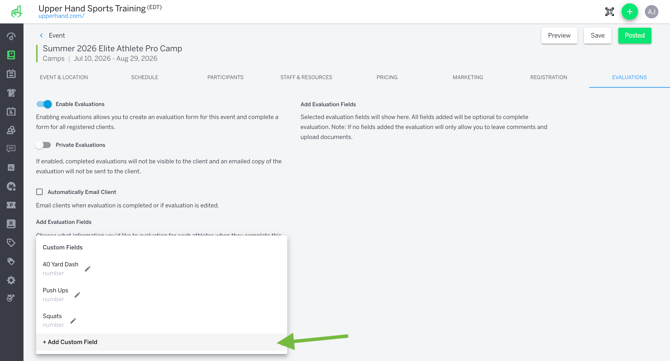The image size is (670, 361).
Task: Select the Evaluations tab
Action: [629, 77]
